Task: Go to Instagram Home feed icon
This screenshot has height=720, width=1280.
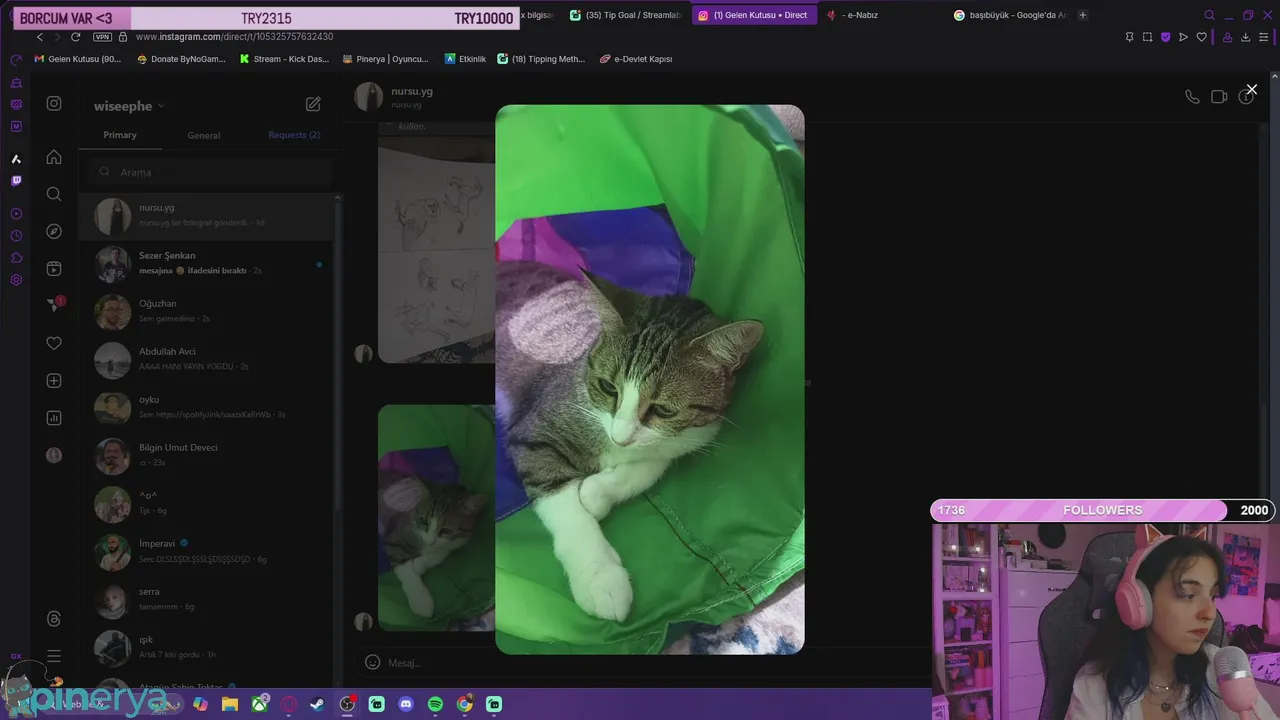Action: tap(54, 157)
